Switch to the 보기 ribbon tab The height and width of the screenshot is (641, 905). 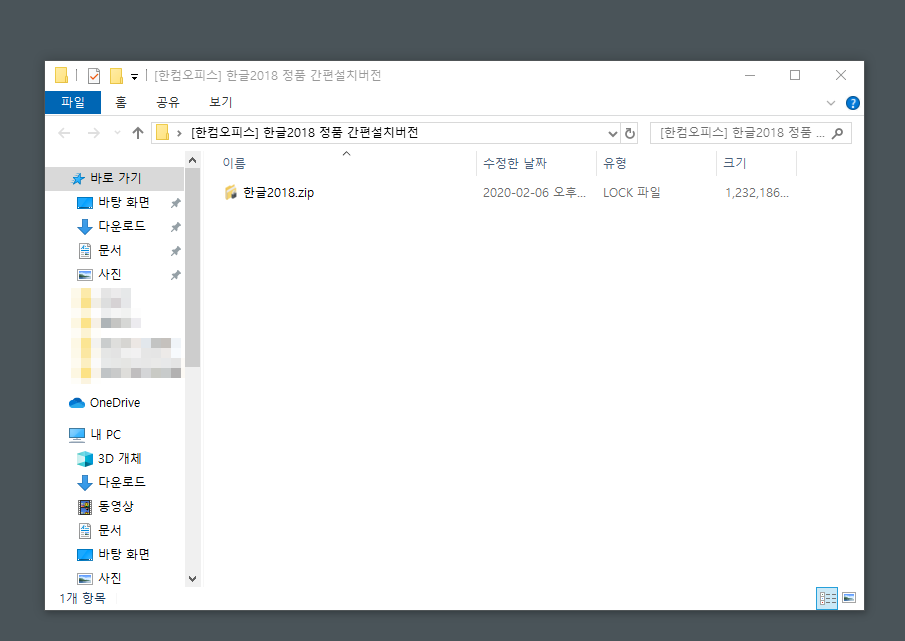pyautogui.click(x=220, y=102)
